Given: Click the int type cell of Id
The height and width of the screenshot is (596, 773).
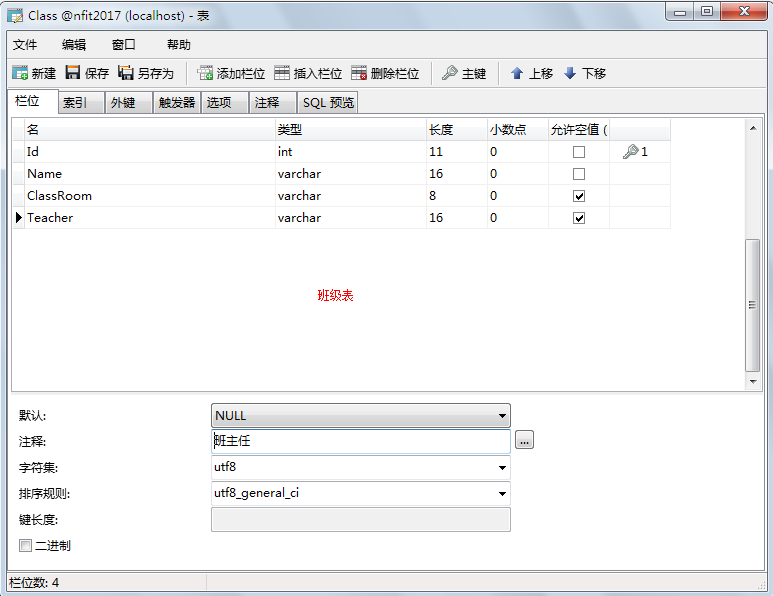Looking at the screenshot, I should [x=351, y=151].
